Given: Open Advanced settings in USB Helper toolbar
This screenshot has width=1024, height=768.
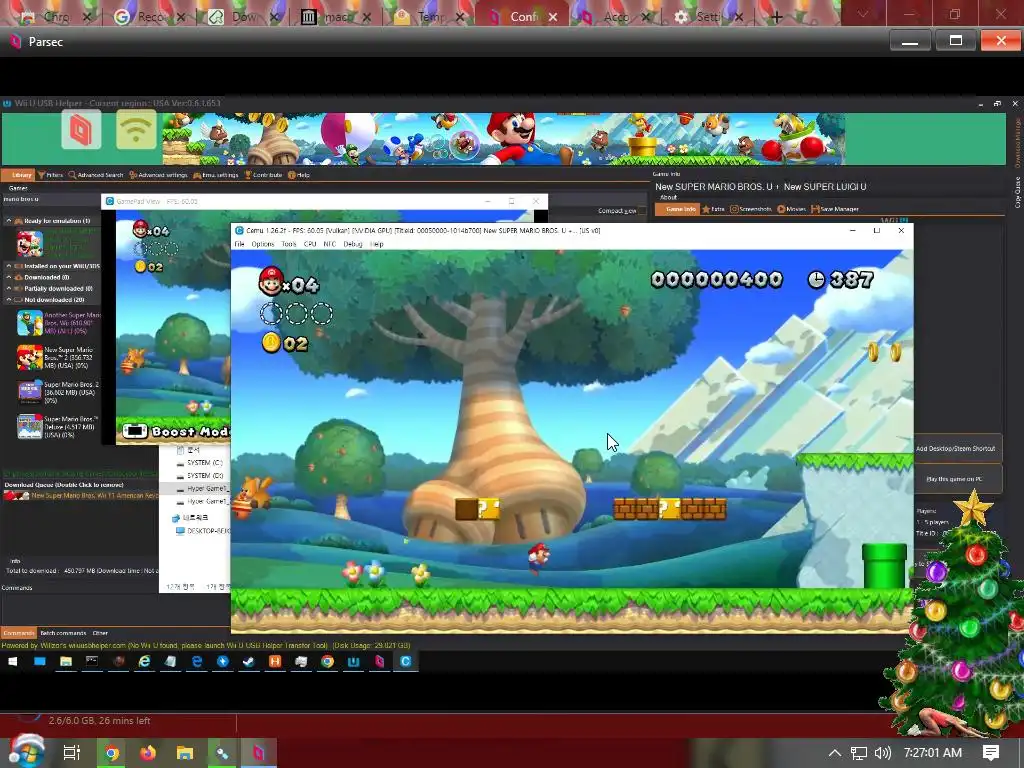Looking at the screenshot, I should [x=158, y=175].
